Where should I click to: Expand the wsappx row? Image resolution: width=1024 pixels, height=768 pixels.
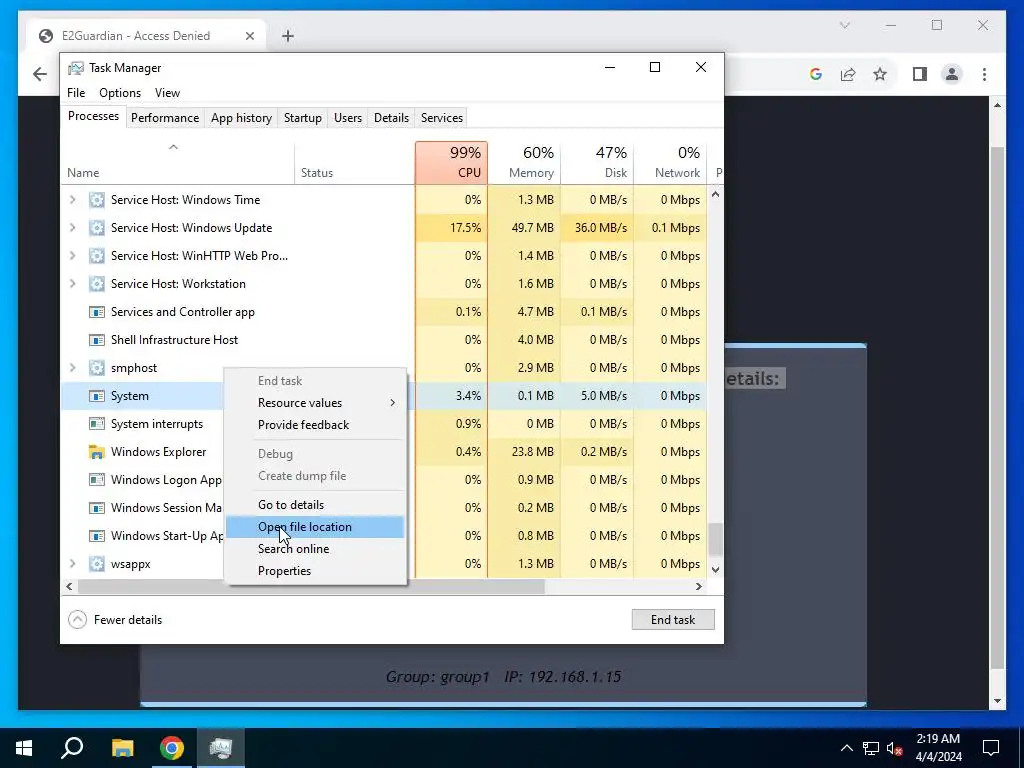pos(72,564)
